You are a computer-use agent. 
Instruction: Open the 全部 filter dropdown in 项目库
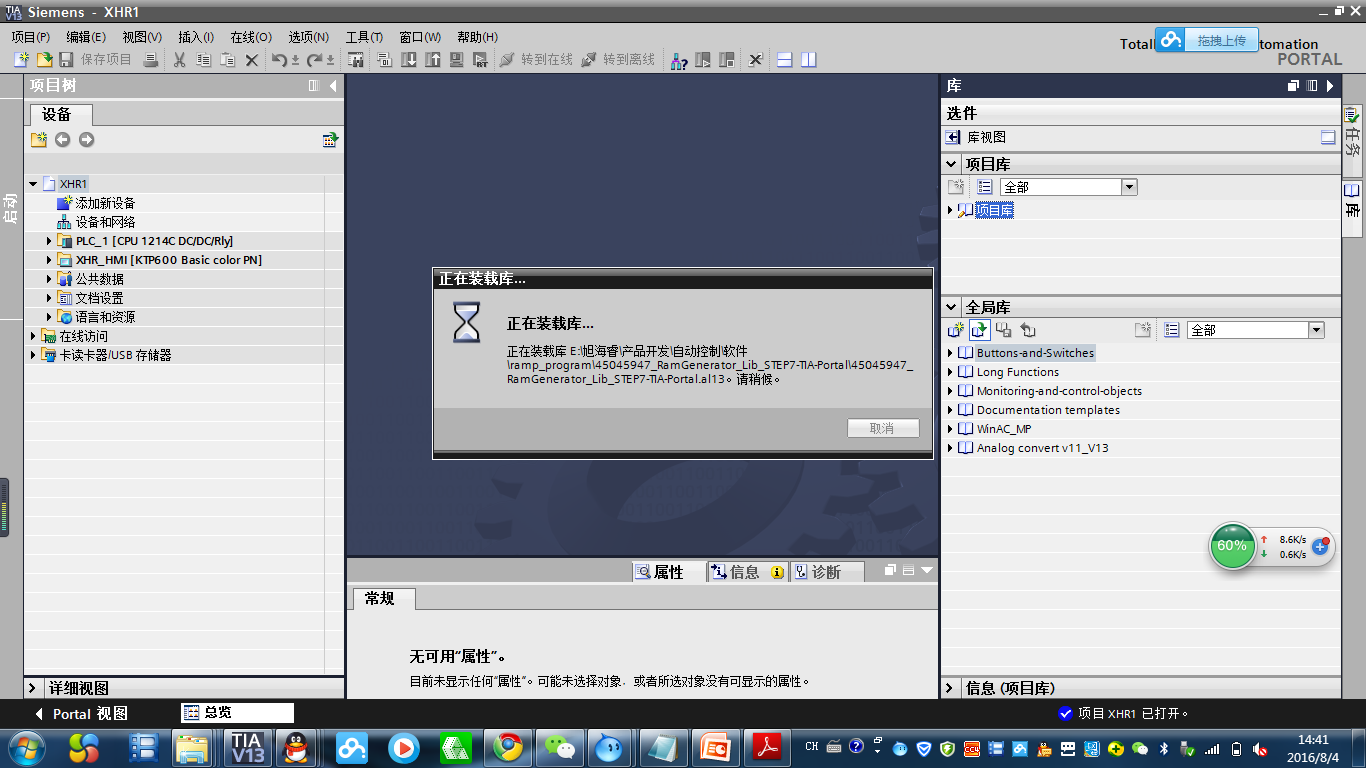pyautogui.click(x=1129, y=187)
